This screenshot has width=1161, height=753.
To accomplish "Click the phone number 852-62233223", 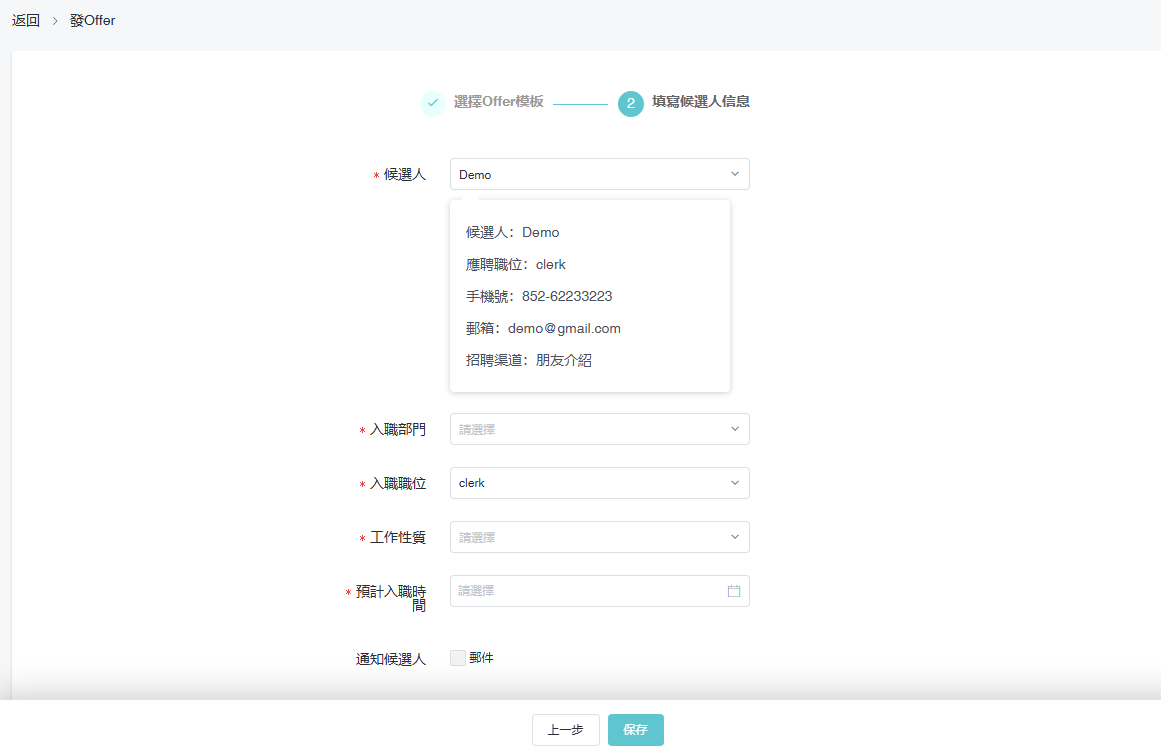I will pos(566,296).
